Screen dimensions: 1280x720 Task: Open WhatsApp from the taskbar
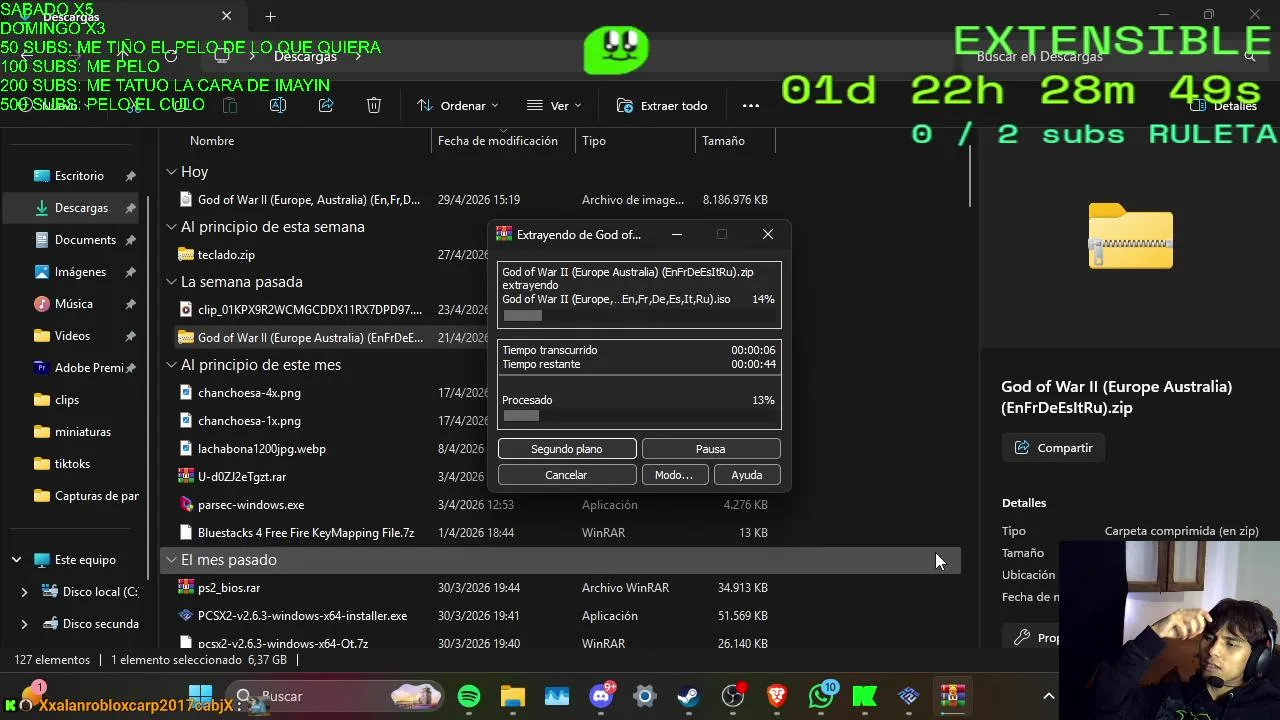click(x=821, y=696)
